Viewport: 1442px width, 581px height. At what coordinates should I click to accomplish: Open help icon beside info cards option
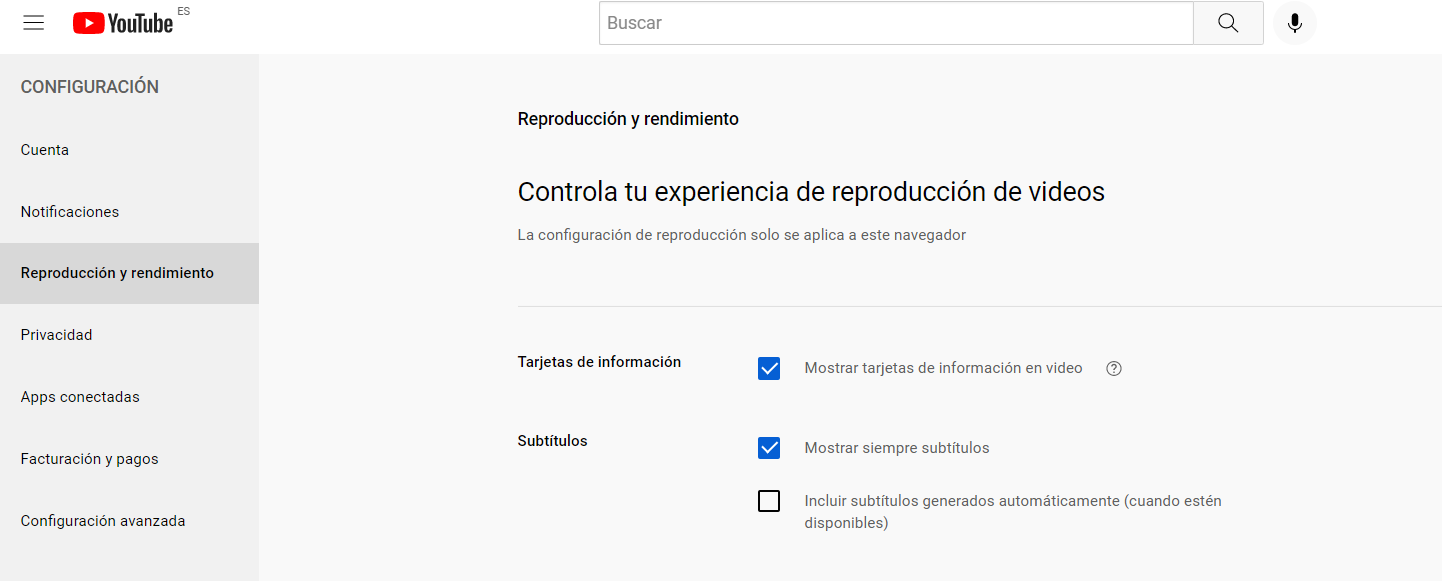click(1114, 368)
